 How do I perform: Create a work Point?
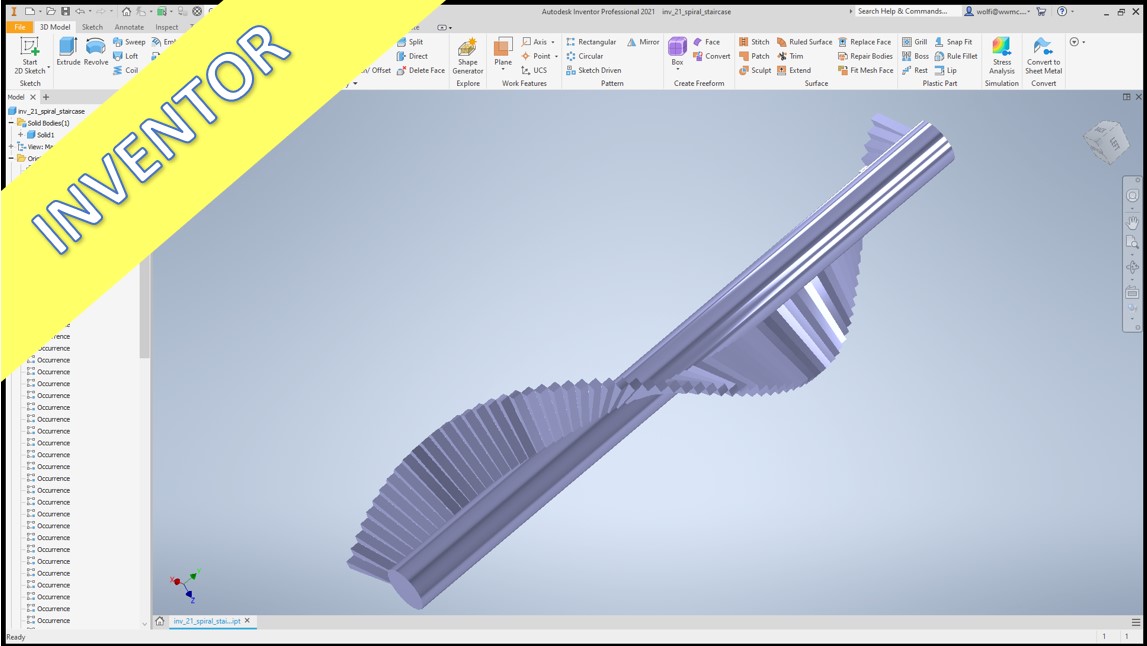(535, 56)
